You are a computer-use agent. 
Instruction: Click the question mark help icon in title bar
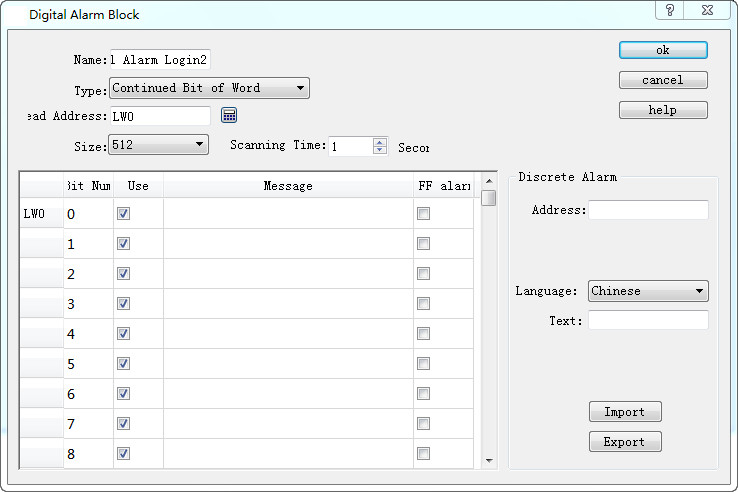coord(670,10)
